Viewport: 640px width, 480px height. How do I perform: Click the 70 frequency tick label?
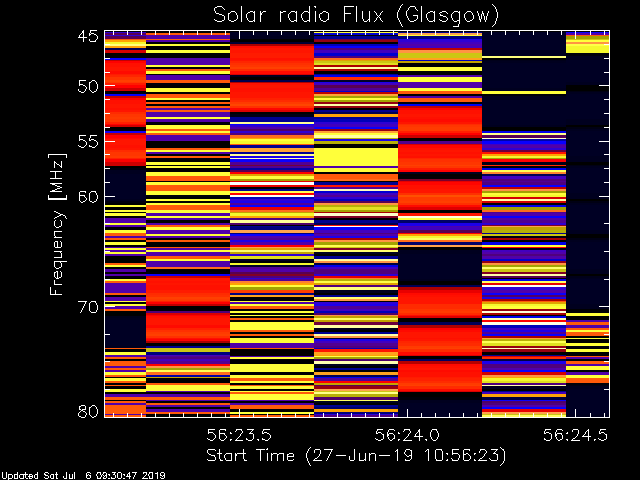pyautogui.click(x=88, y=307)
